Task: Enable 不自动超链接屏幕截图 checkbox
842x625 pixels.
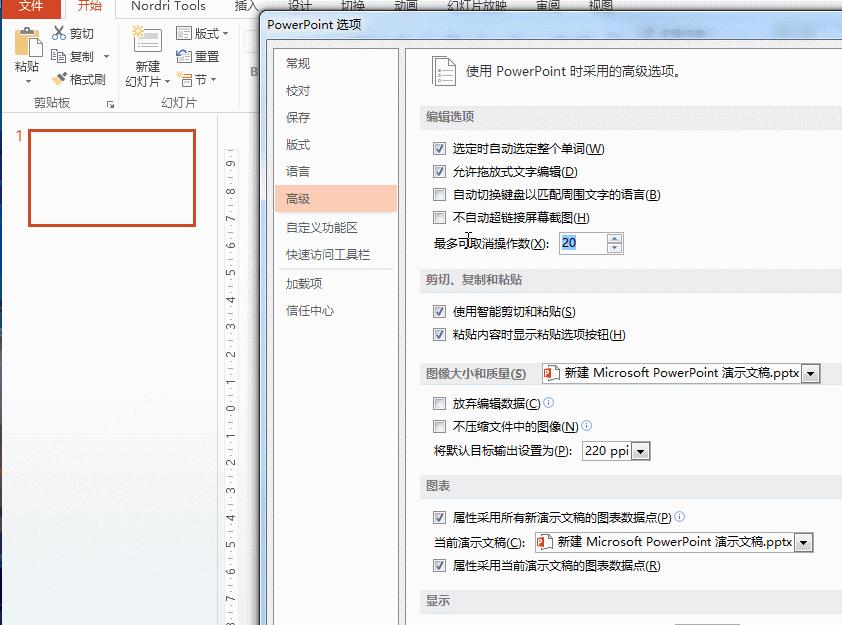Action: coord(439,218)
